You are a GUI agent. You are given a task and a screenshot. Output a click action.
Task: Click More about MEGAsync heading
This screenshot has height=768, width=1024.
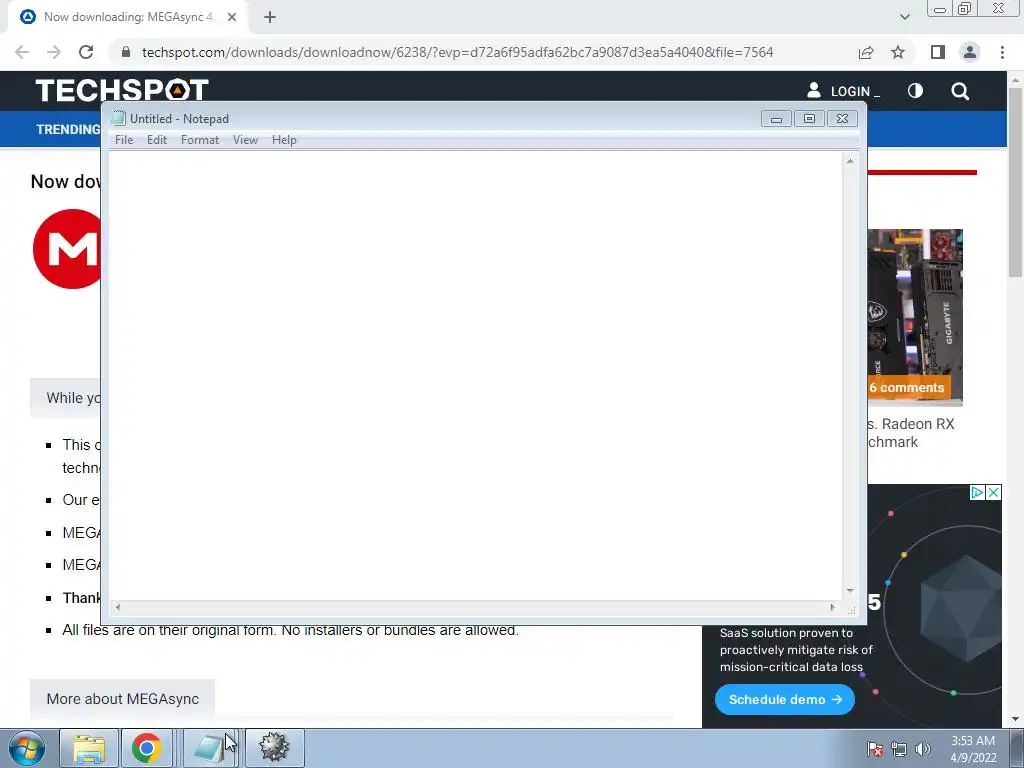pyautogui.click(x=123, y=699)
